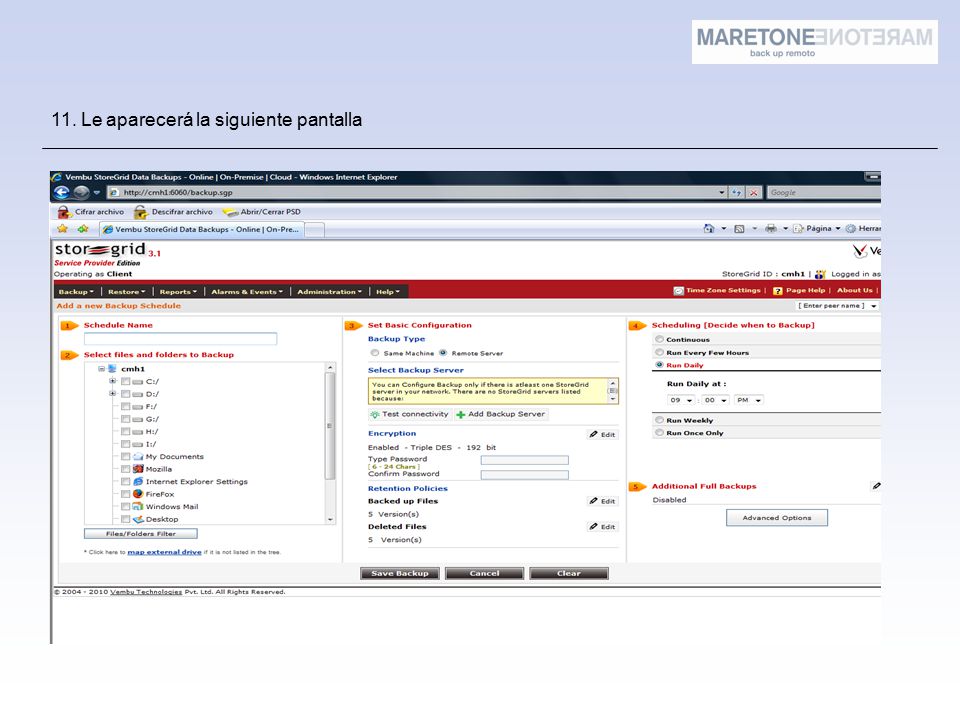
Task: Click the Backed up Files Edit pencil
Action: pos(593,501)
